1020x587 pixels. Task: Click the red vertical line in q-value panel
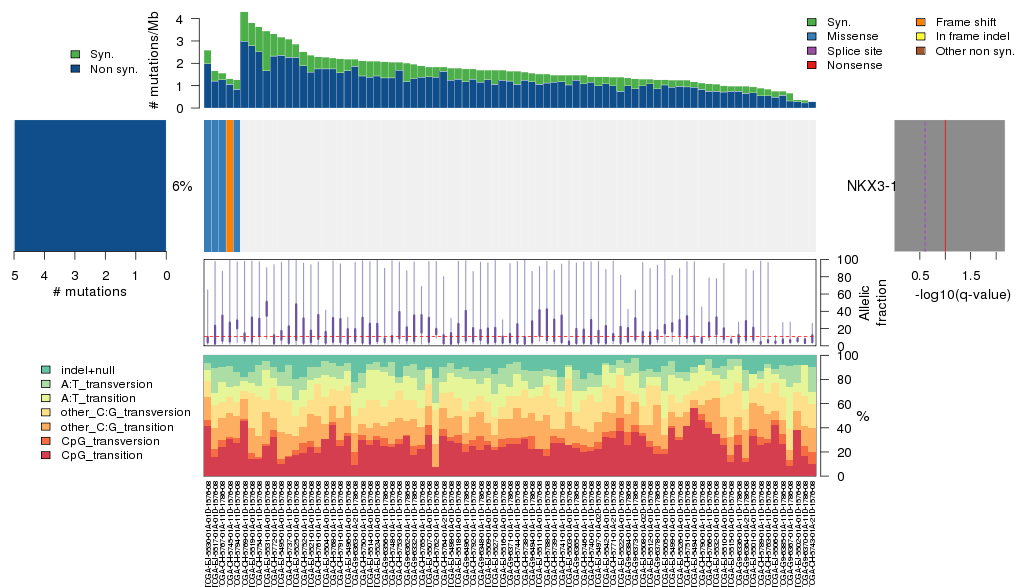[946, 186]
